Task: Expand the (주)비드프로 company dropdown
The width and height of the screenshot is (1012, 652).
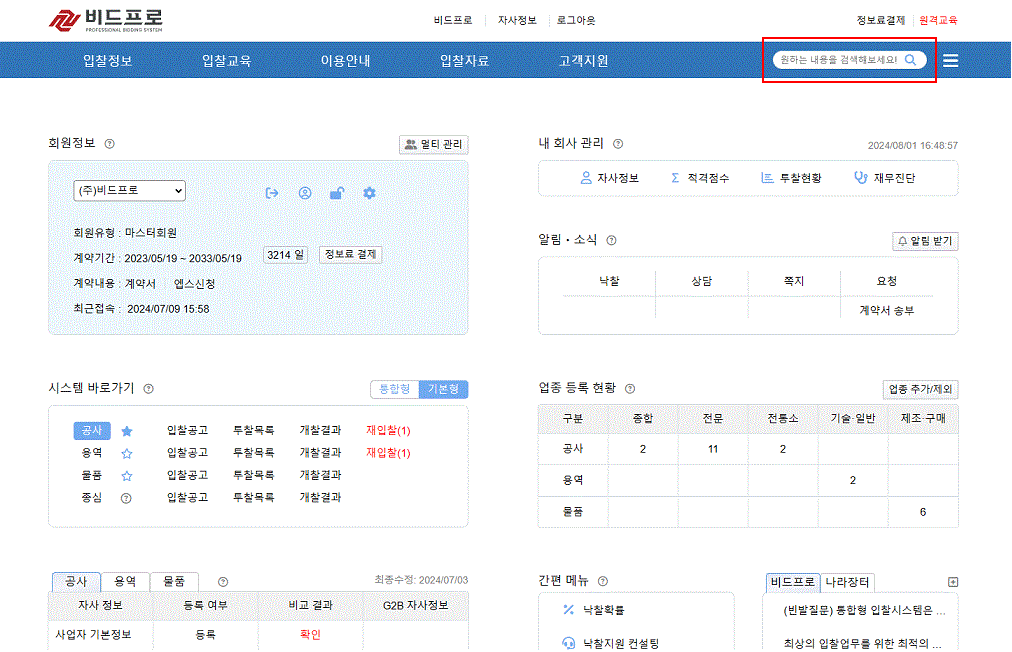Action: click(129, 191)
